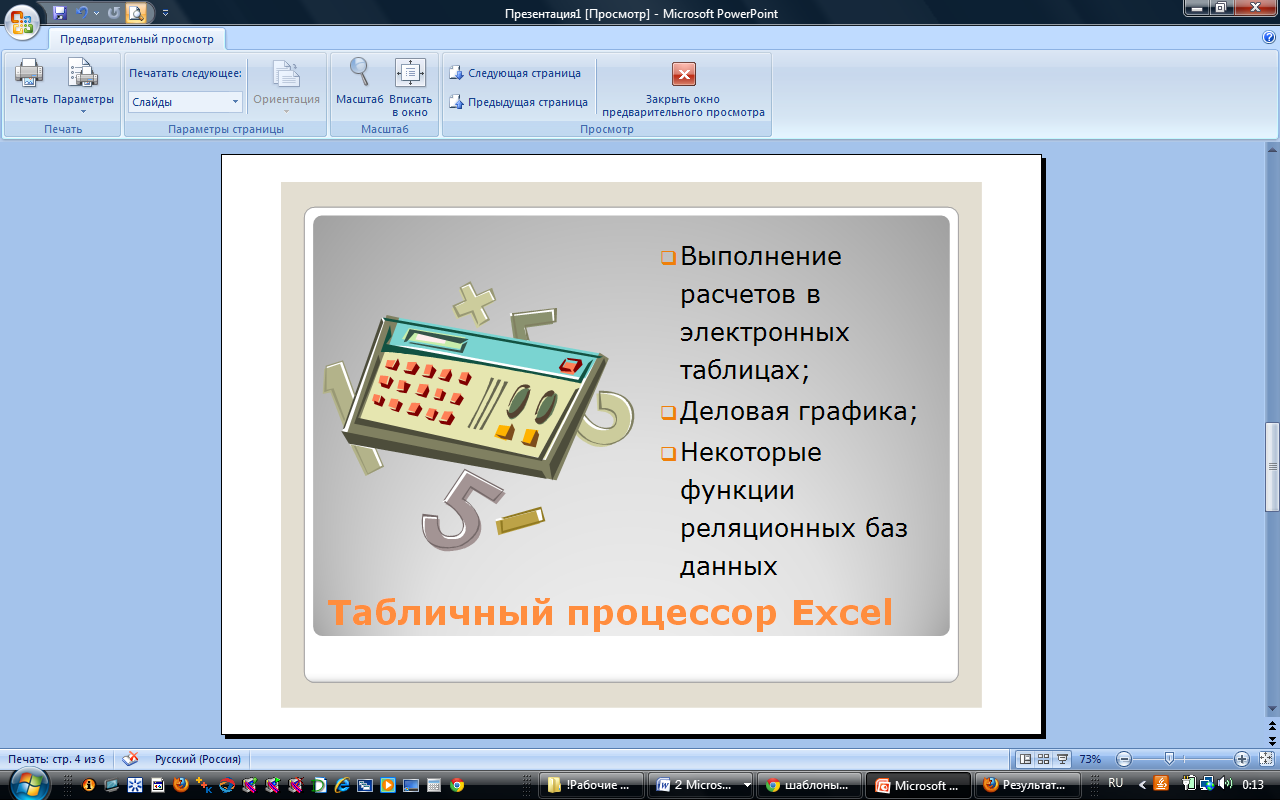
Task: Click the Печать printer button
Action: [29, 82]
